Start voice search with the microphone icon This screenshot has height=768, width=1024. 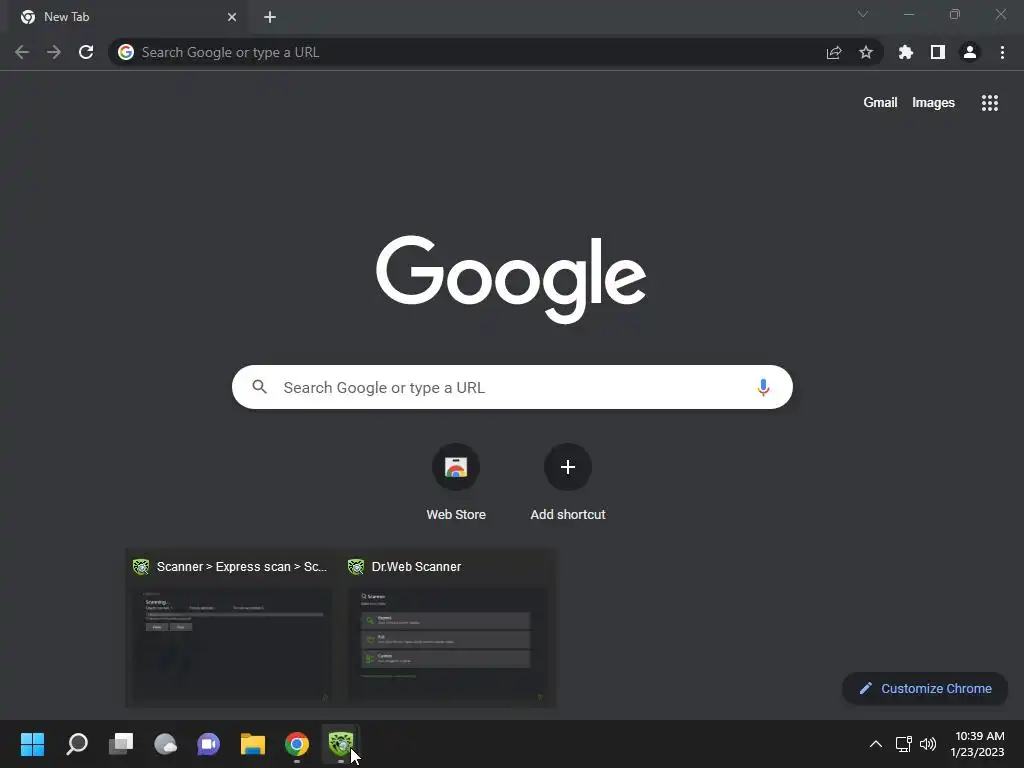pyautogui.click(x=763, y=387)
